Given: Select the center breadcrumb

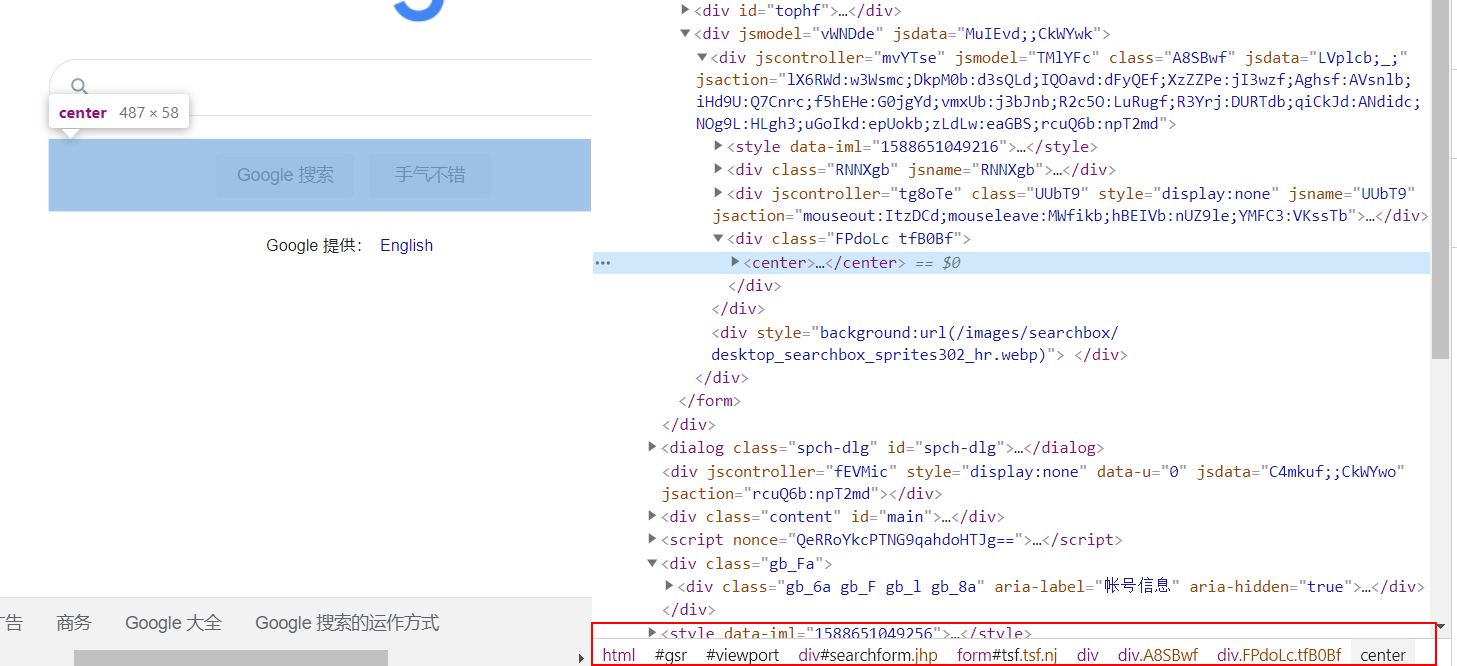Looking at the screenshot, I should (x=1383, y=655).
